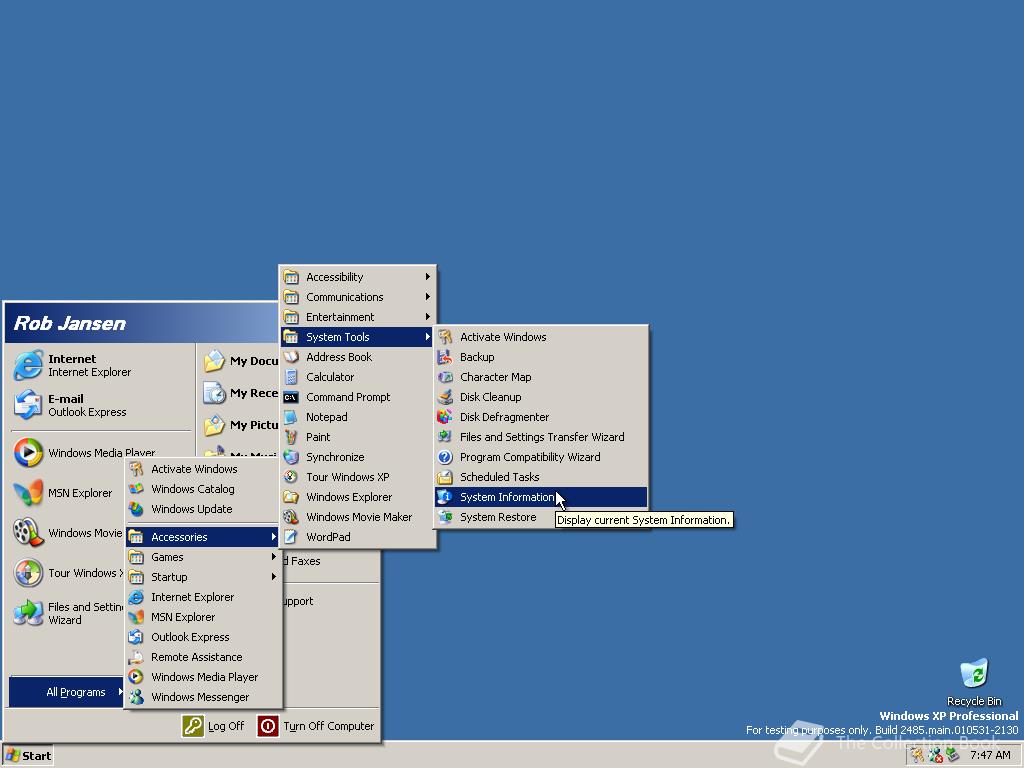This screenshot has width=1024, height=768.
Task: Click the Windows Catalog icon
Action: pos(136,489)
